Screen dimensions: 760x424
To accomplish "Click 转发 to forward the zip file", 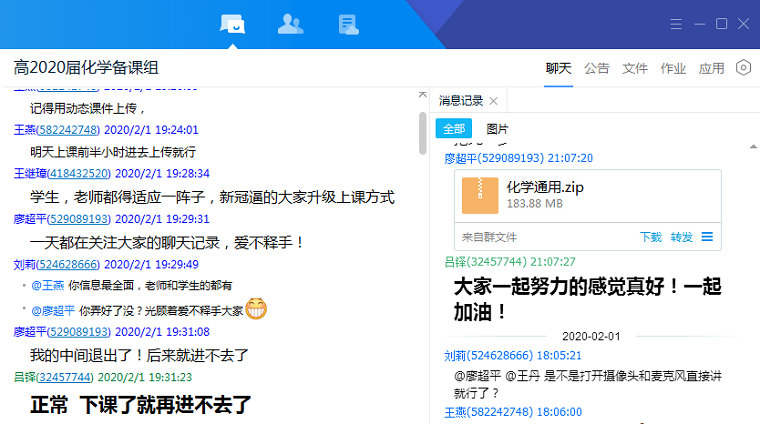I will pos(681,237).
